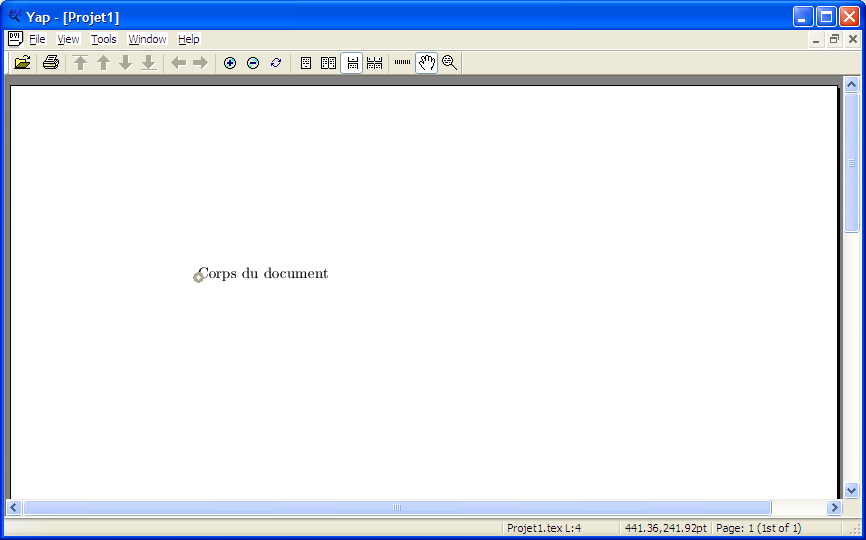Click the horizontal scrollbar right arrow
This screenshot has height=540, width=866.
[834, 507]
